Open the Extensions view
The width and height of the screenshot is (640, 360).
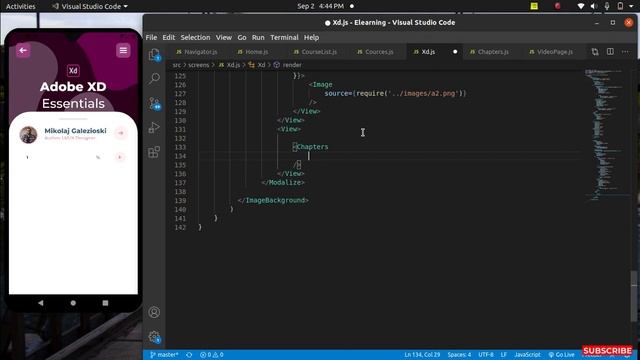(x=154, y=152)
